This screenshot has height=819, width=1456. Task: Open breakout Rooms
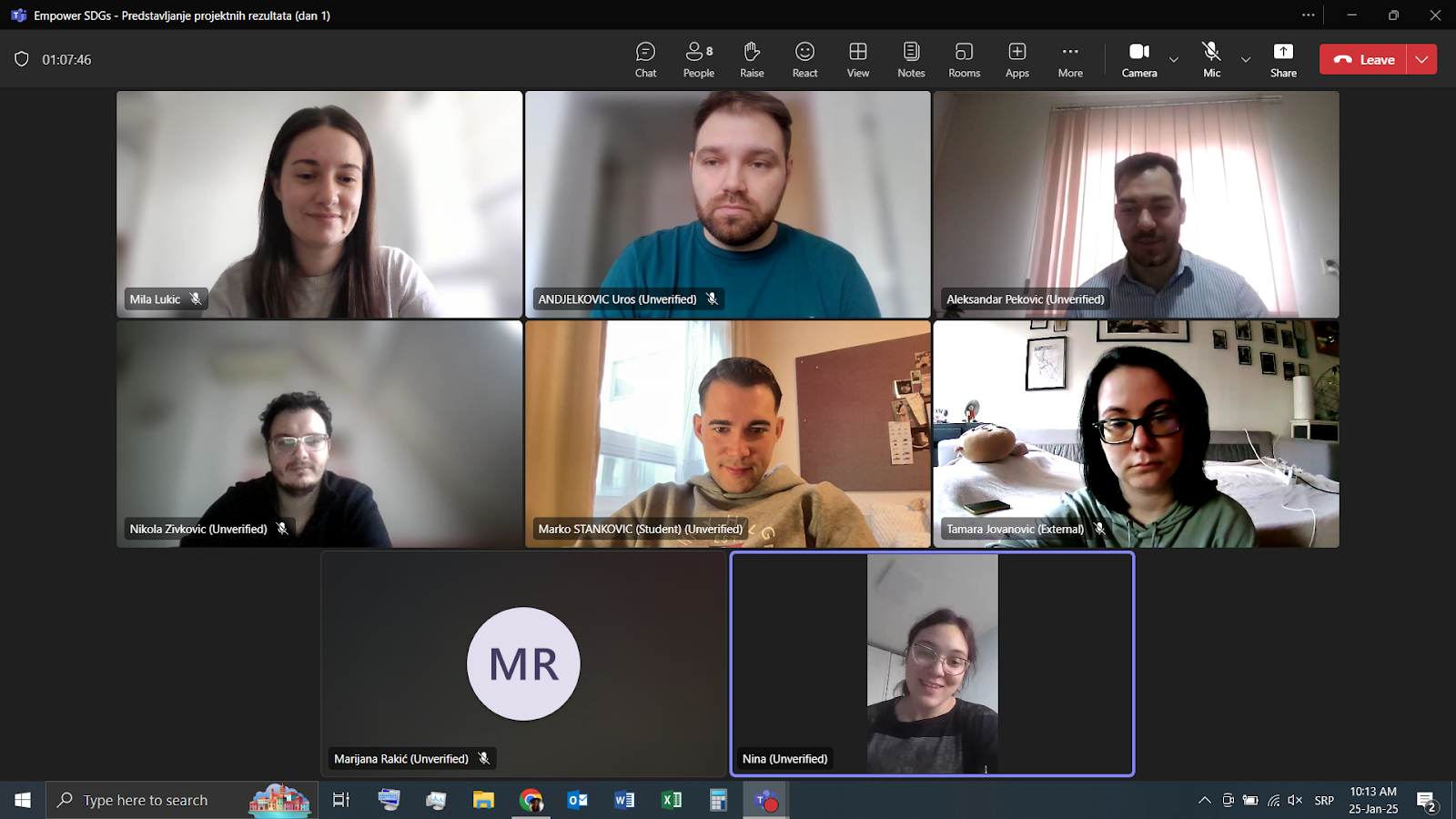pos(964,59)
